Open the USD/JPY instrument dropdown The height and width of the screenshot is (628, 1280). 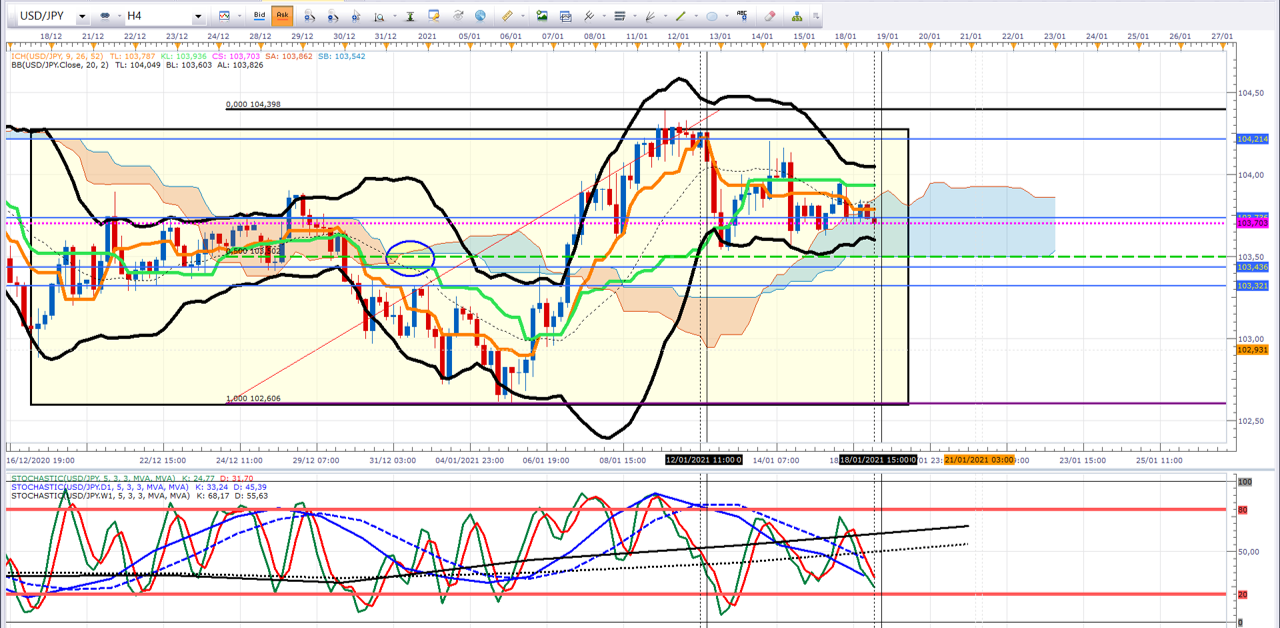click(81, 17)
